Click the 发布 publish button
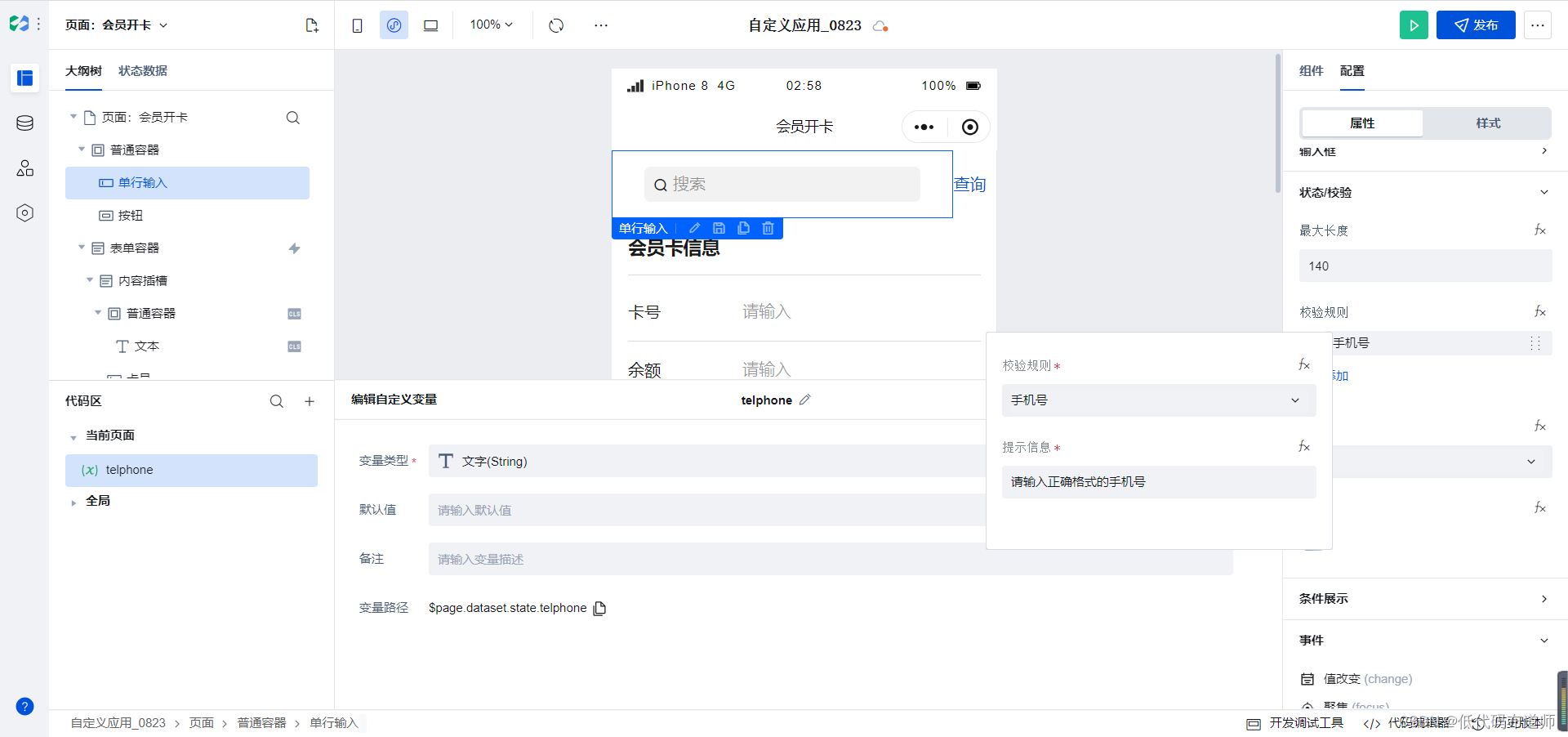1568x737 pixels. [1476, 25]
